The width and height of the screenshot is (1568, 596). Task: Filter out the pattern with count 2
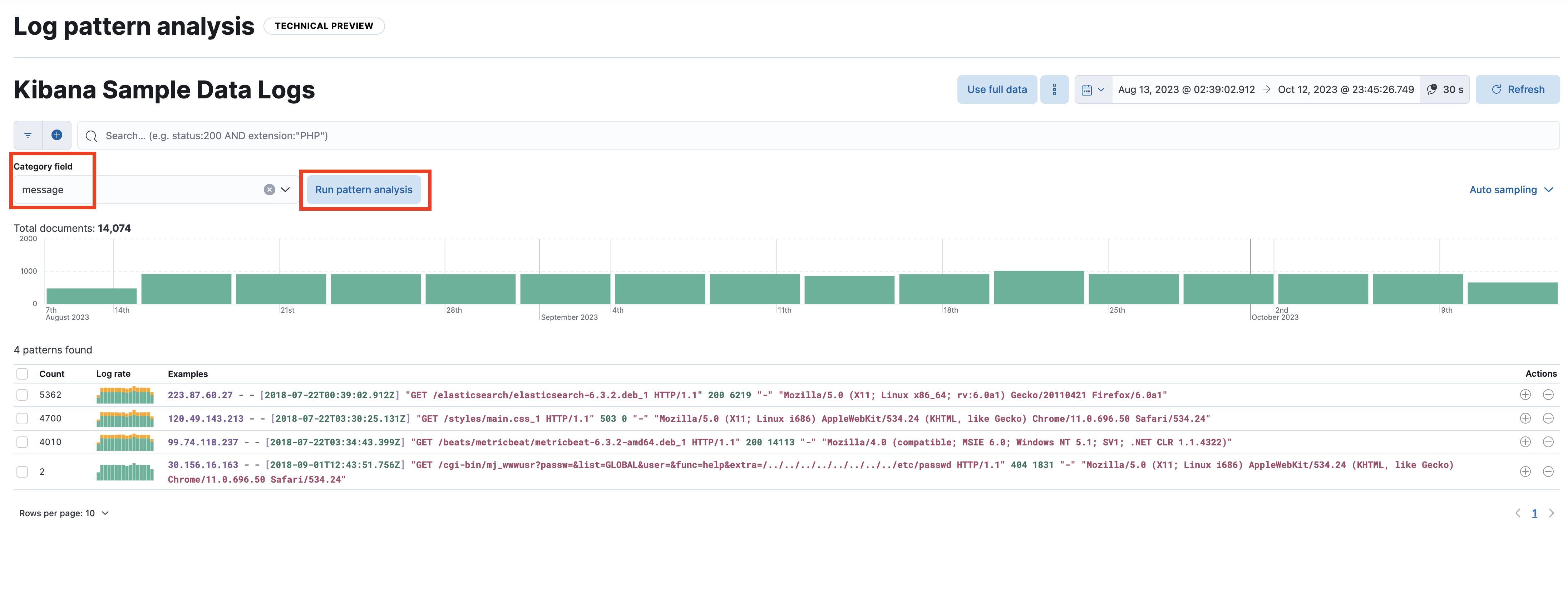click(1548, 472)
